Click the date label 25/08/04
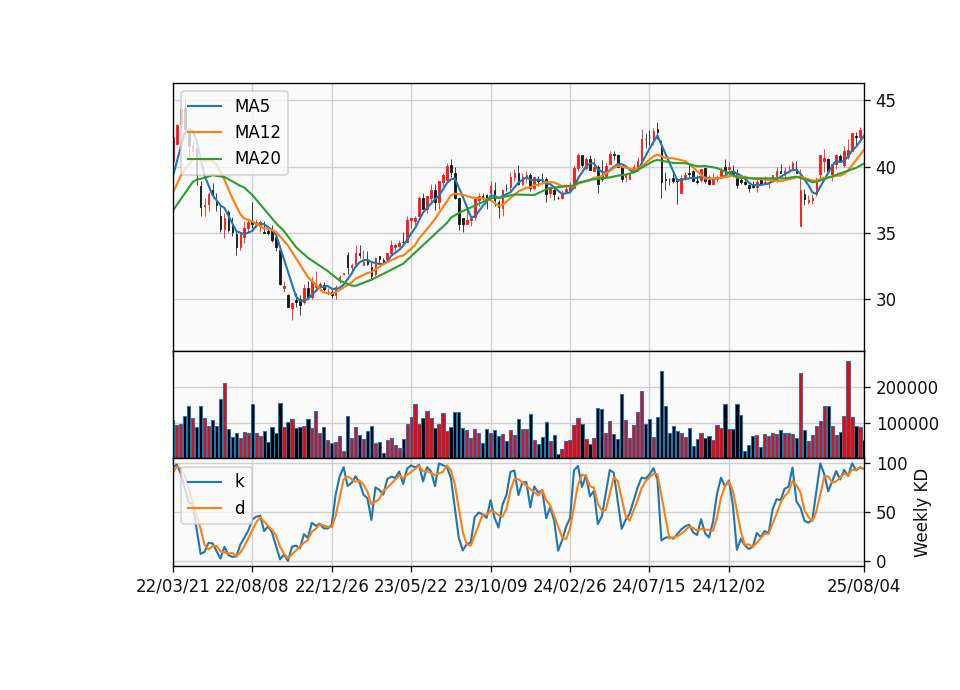Viewport: 960px width, 690px height. 864,586
